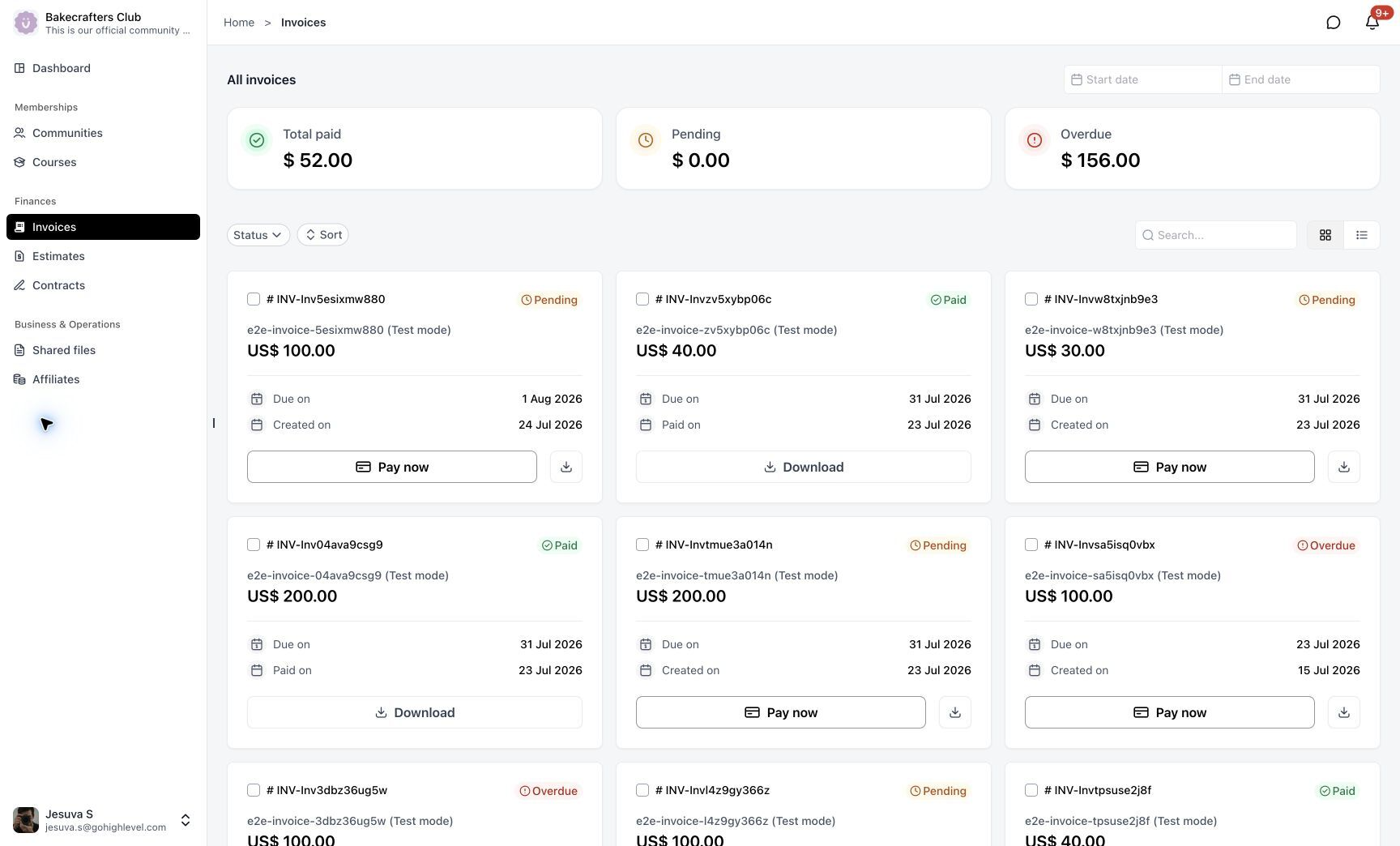Select checkbox for invoice INV-Inv04ava9csg9
This screenshot has height=846, width=1400.
pyautogui.click(x=254, y=545)
